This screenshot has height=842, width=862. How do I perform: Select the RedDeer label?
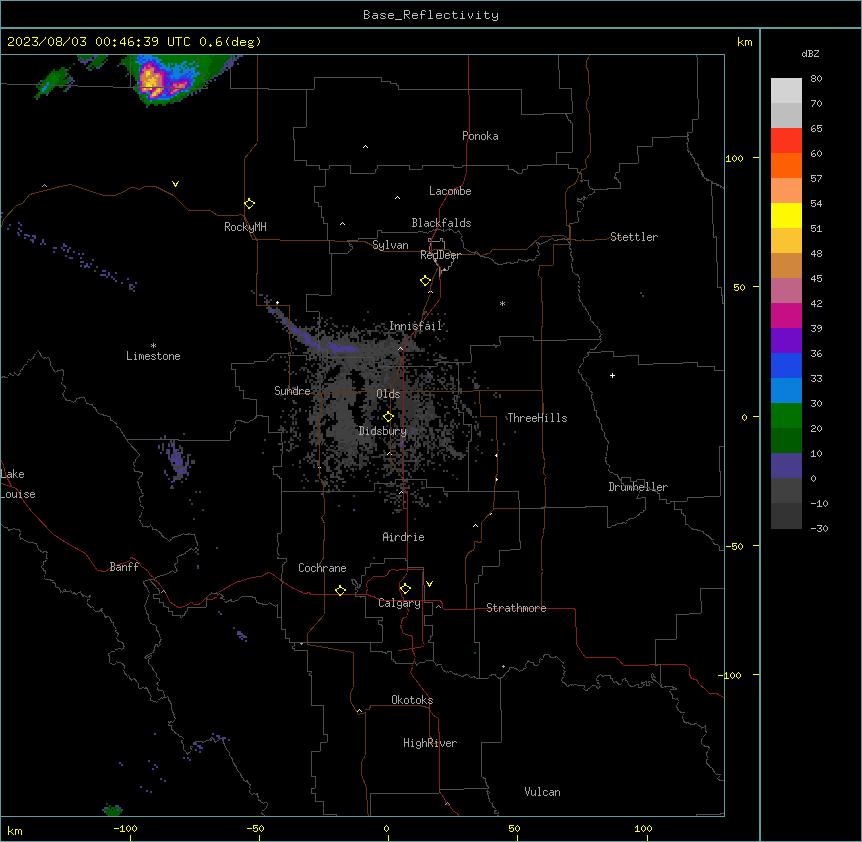(440, 255)
